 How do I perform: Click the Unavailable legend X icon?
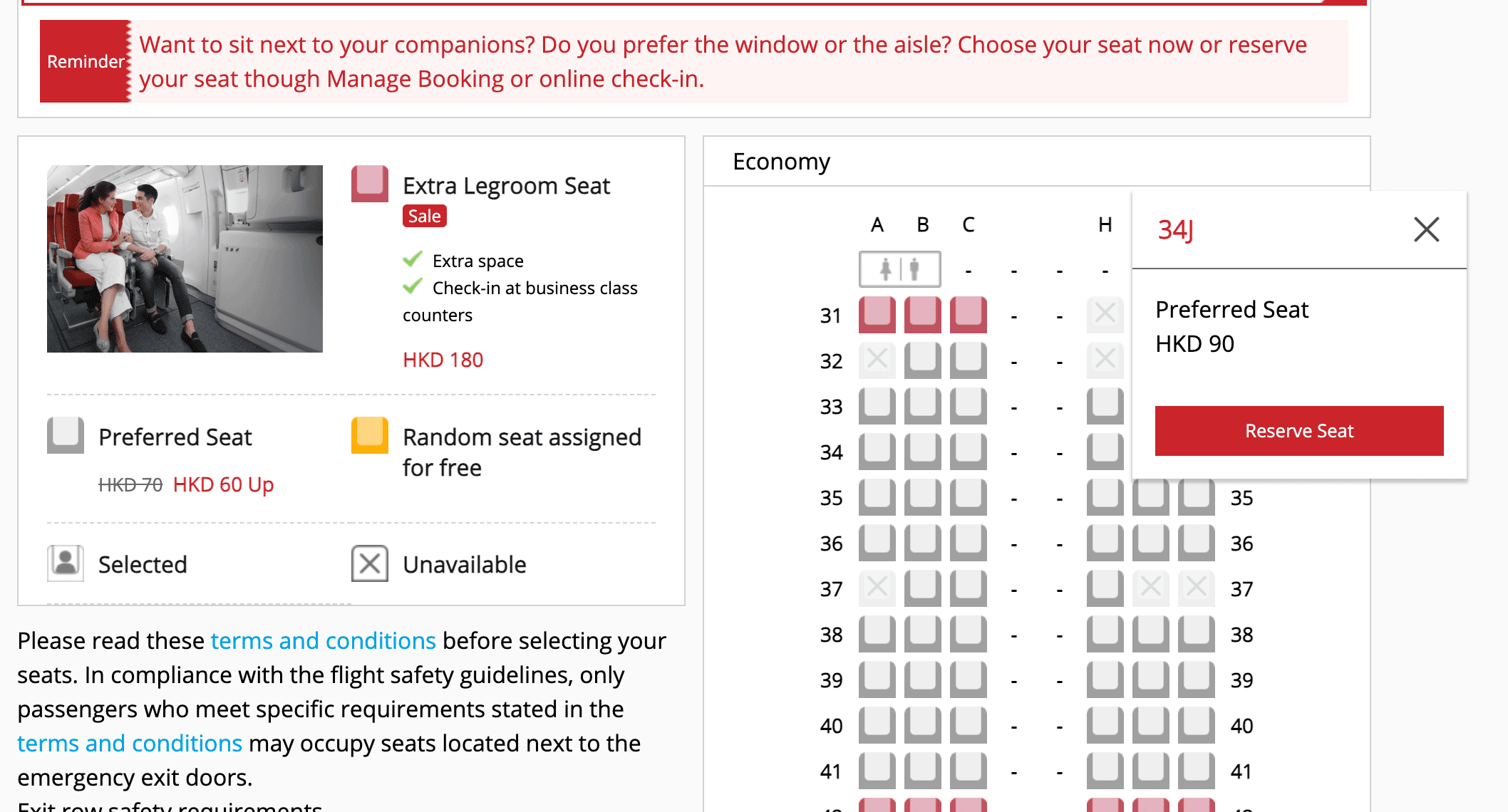369,563
